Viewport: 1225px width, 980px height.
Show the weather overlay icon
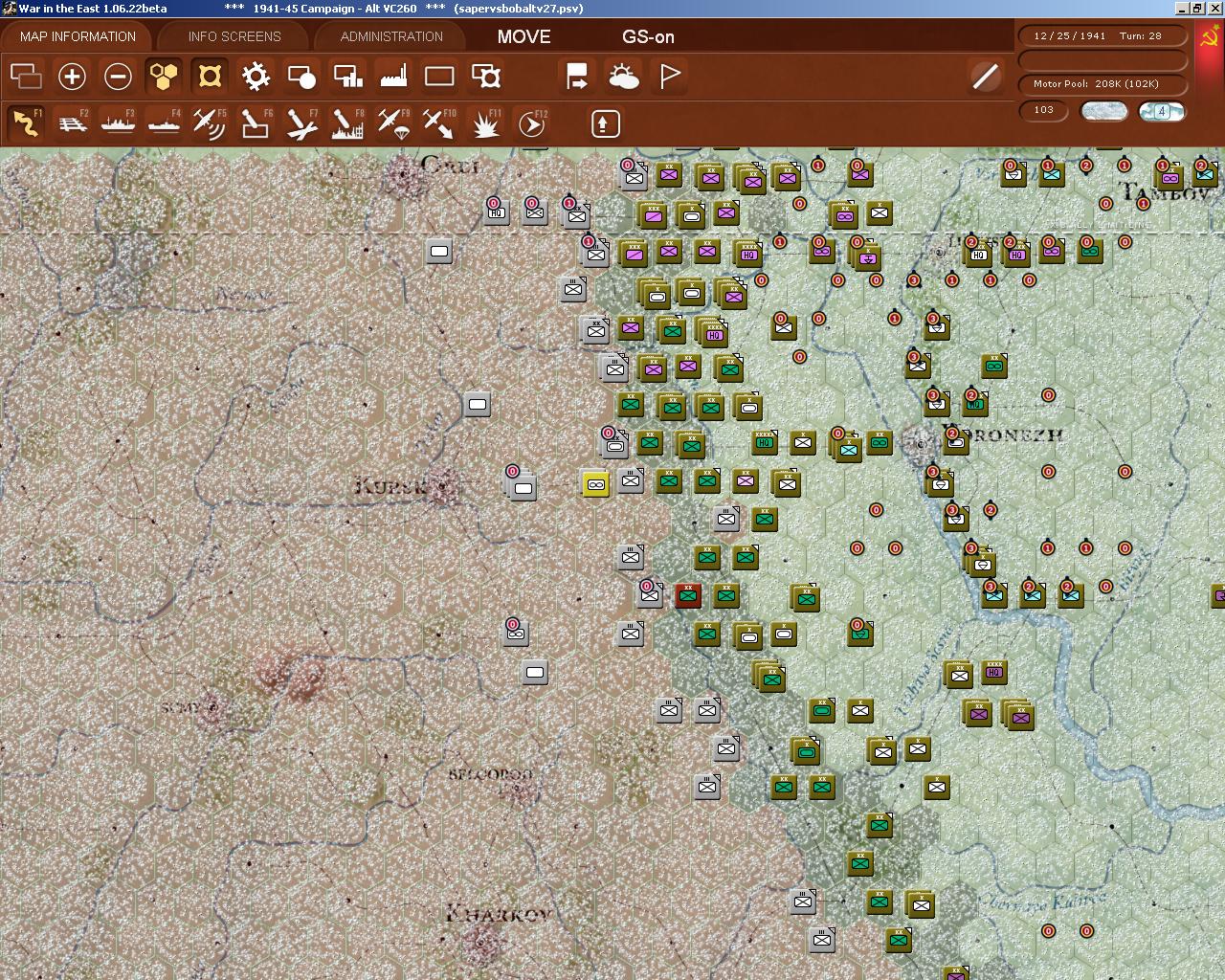pyautogui.click(x=624, y=76)
